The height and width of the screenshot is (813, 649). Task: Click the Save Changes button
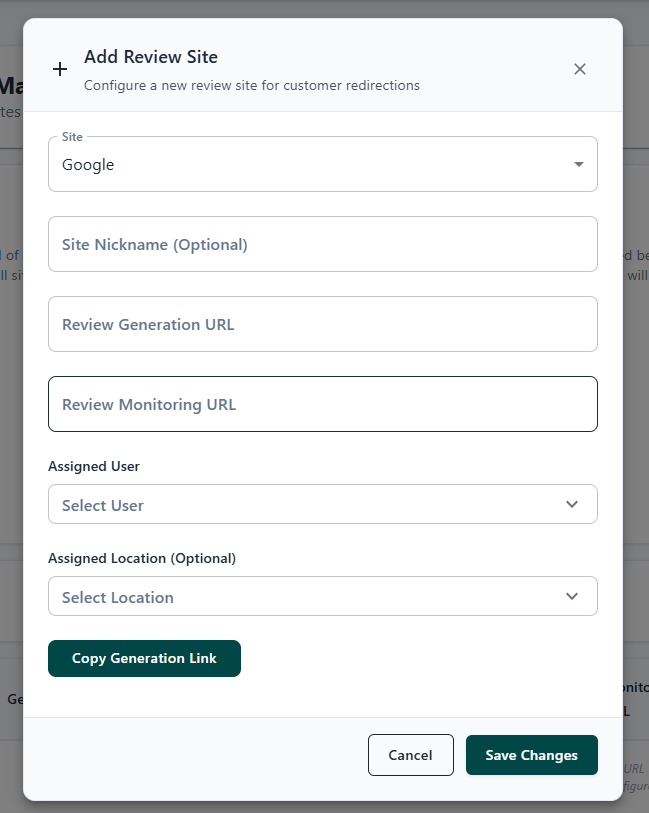531,755
